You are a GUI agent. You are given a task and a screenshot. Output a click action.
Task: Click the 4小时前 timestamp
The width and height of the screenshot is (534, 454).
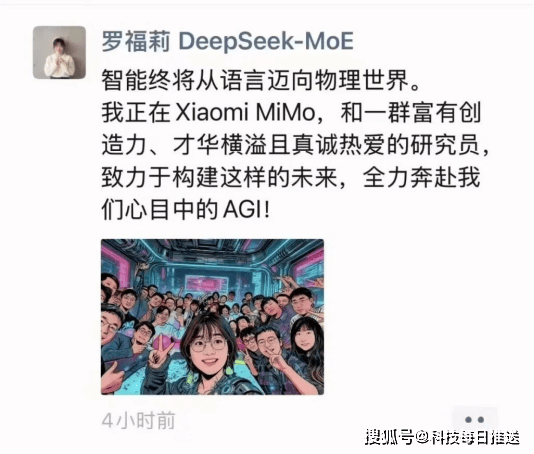139,421
